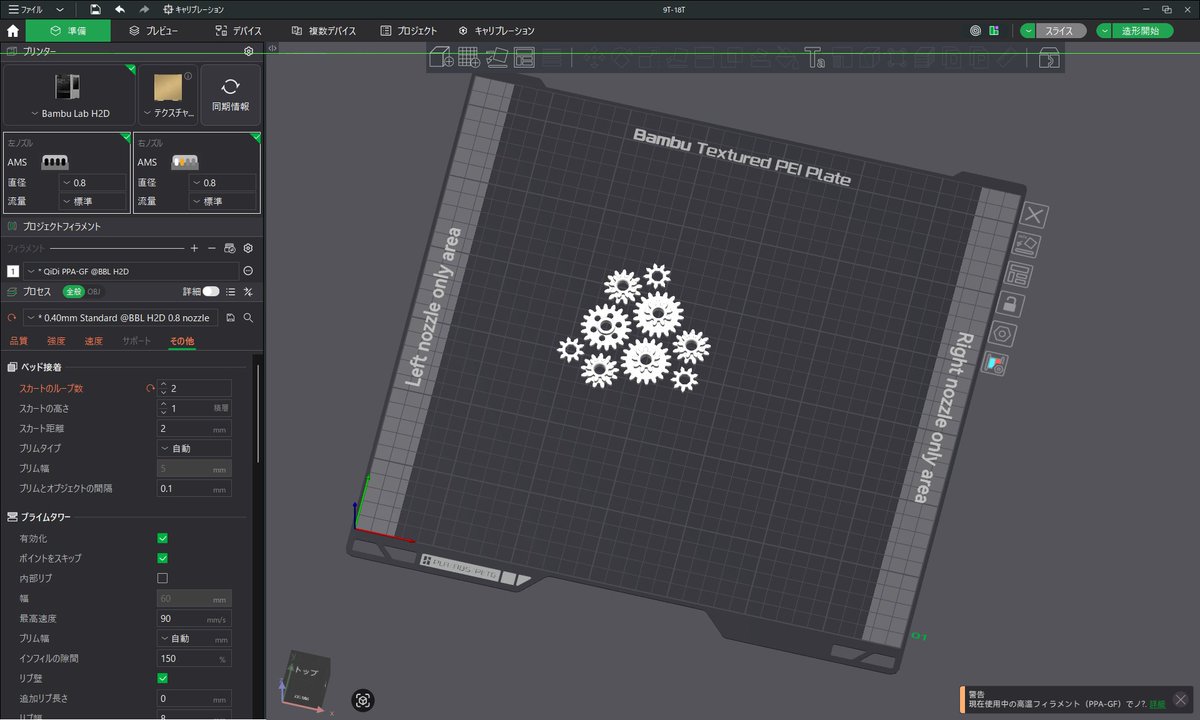Click the compare presets icon

point(248,292)
